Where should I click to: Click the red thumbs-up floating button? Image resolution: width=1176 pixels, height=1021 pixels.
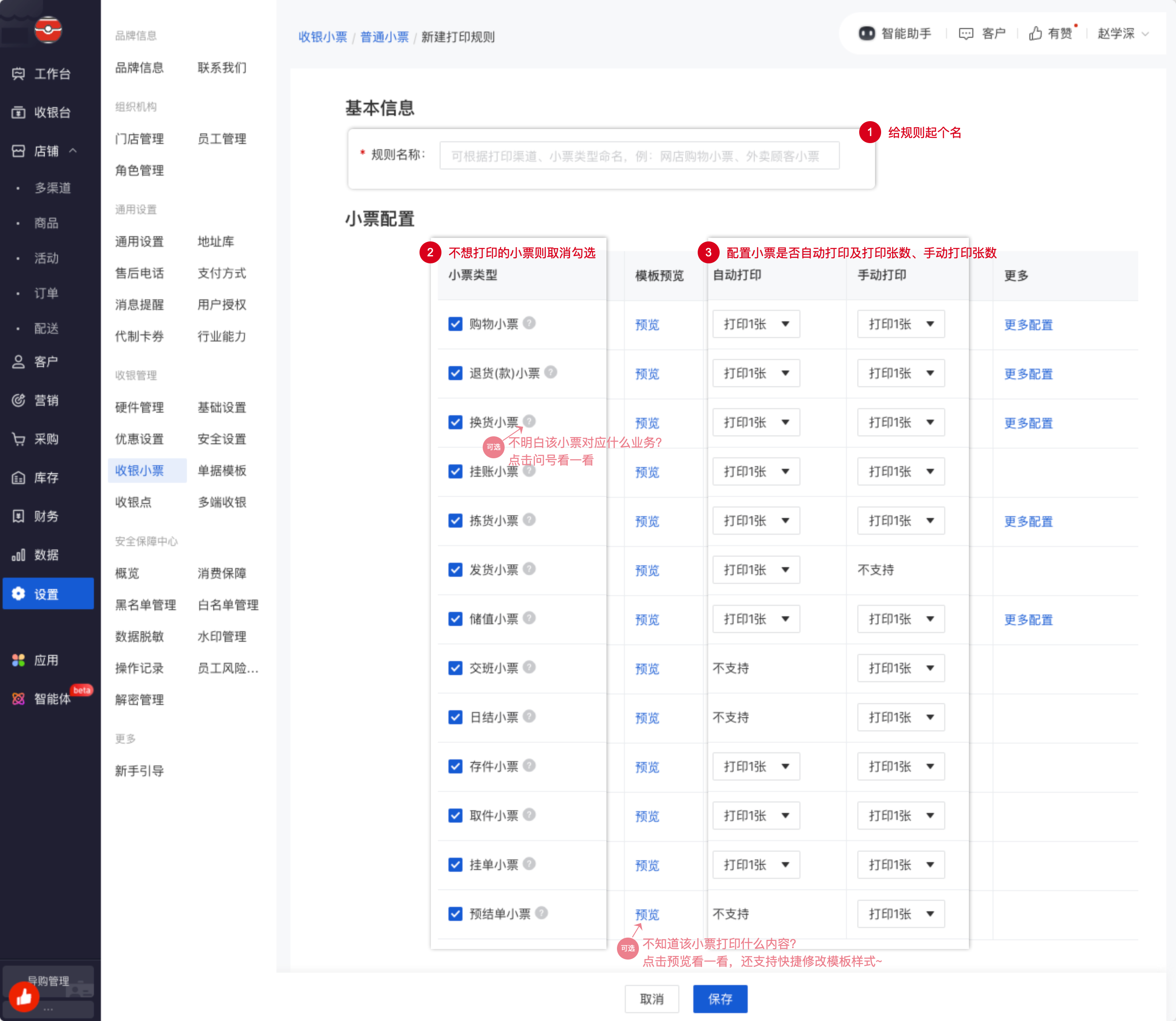pyautogui.click(x=24, y=996)
